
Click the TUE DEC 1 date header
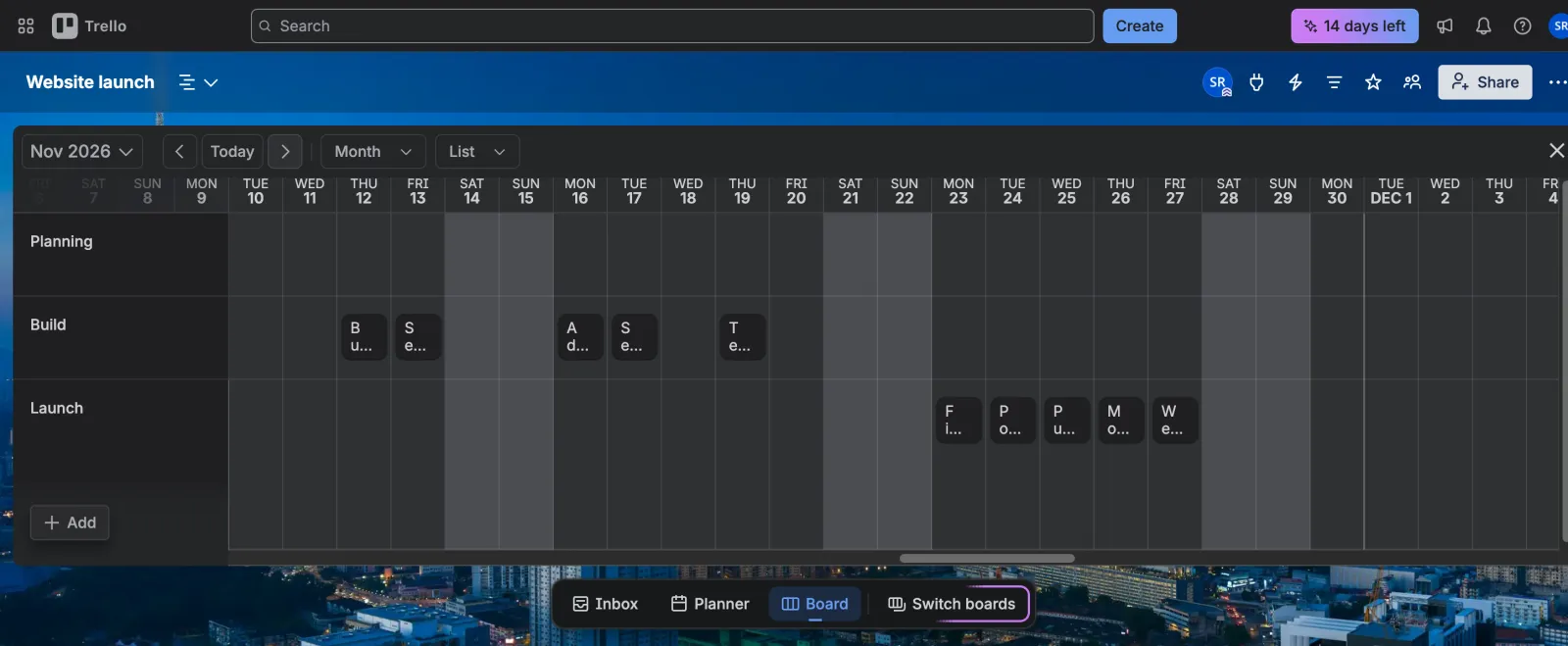click(1391, 191)
